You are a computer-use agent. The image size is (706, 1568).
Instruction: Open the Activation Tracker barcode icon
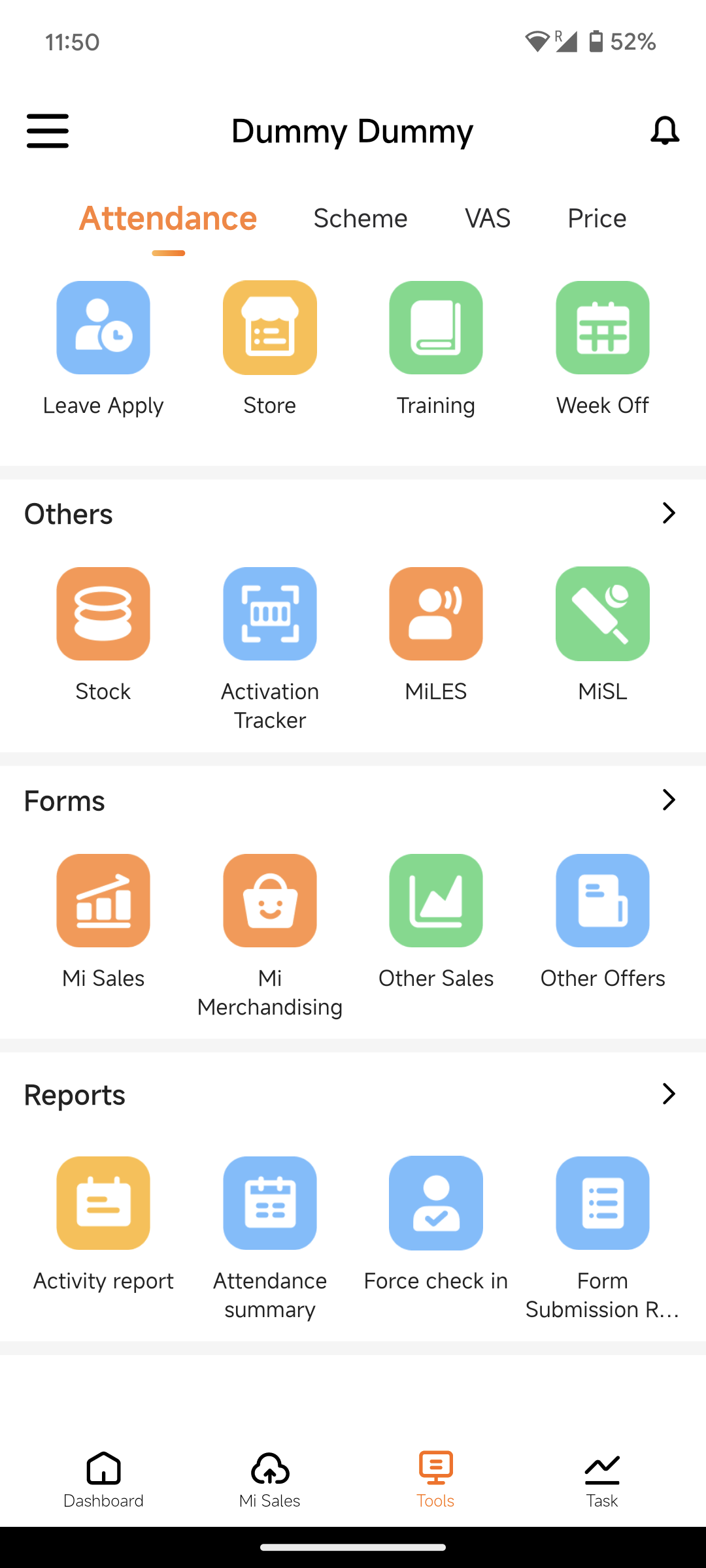(x=269, y=614)
